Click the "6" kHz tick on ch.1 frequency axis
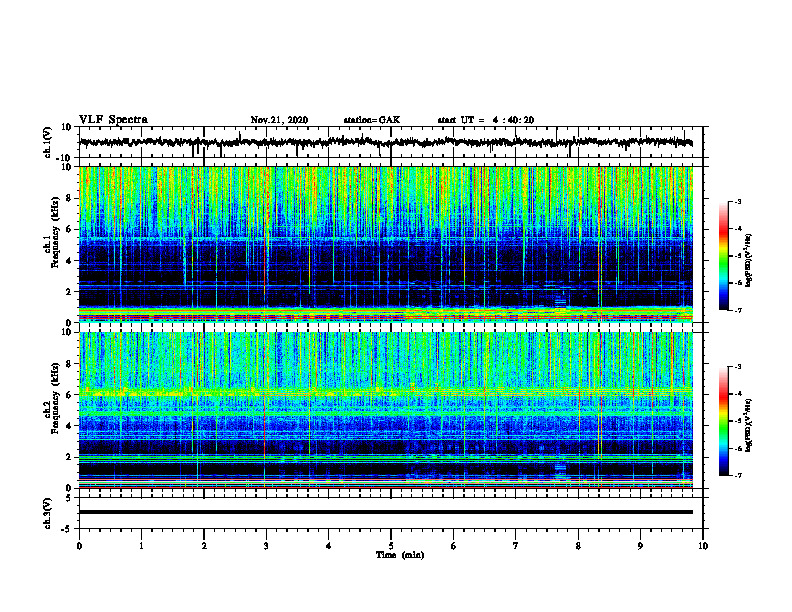Screen dimensions: 792x612 70,229
